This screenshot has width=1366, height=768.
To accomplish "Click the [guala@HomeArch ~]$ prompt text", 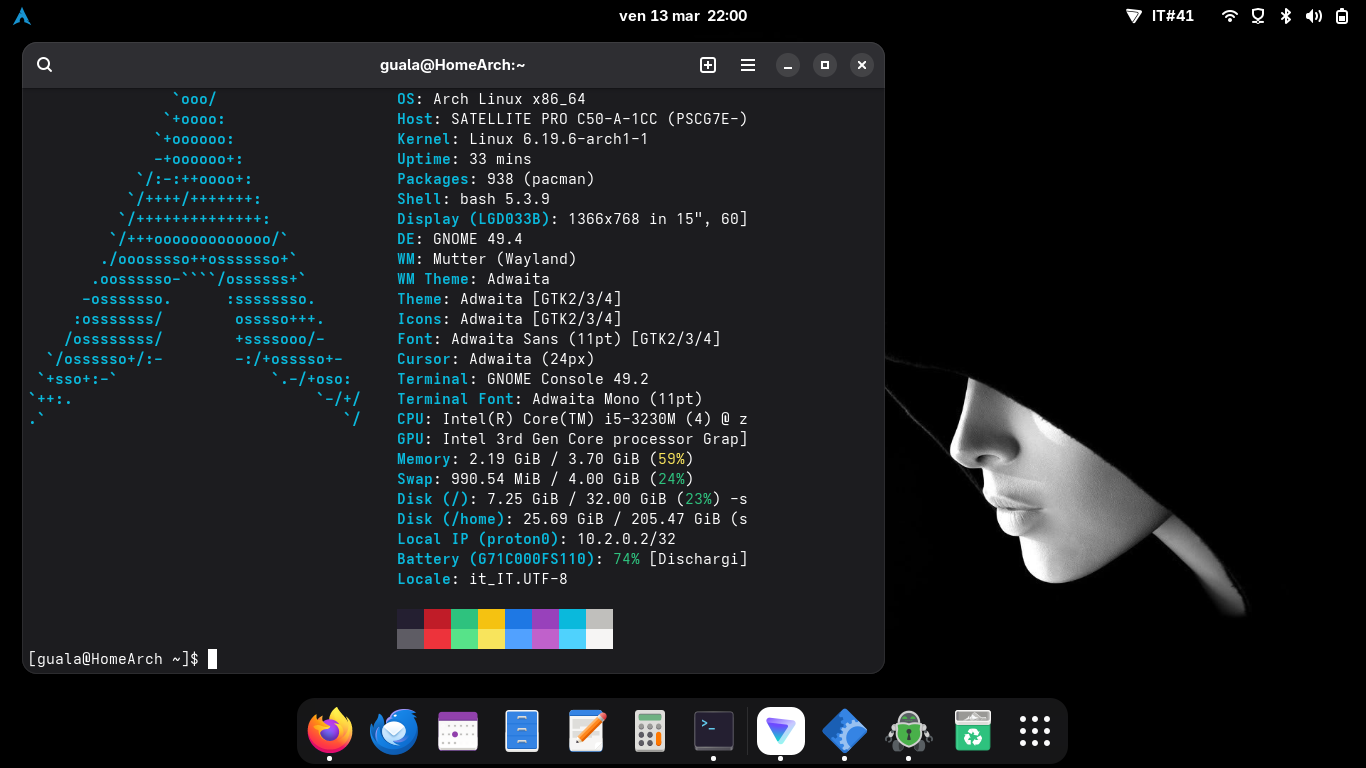I will point(113,659).
